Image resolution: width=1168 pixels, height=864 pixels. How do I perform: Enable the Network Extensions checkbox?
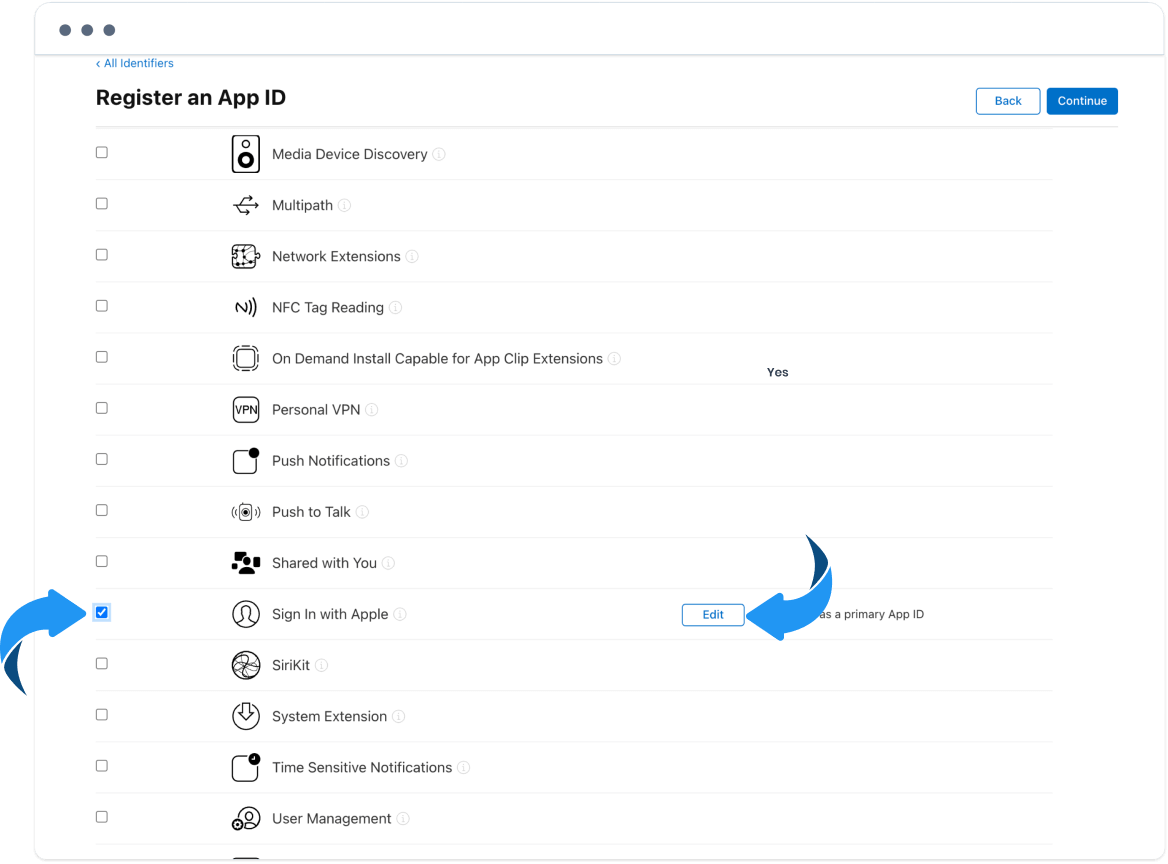(102, 255)
